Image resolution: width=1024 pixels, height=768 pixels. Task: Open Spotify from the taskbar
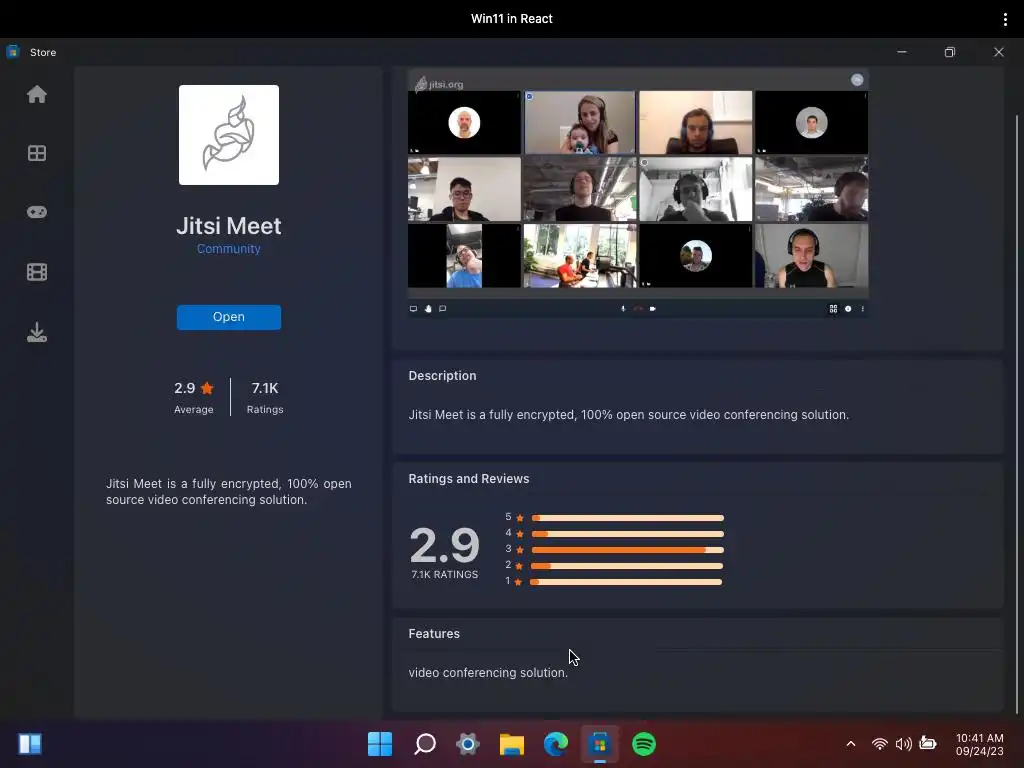644,744
